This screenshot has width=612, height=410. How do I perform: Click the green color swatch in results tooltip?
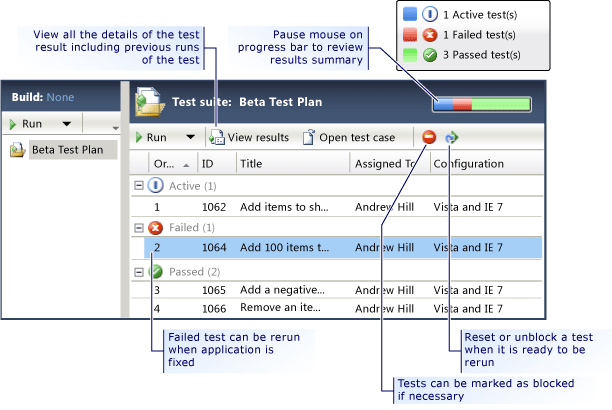pyautogui.click(x=410, y=55)
